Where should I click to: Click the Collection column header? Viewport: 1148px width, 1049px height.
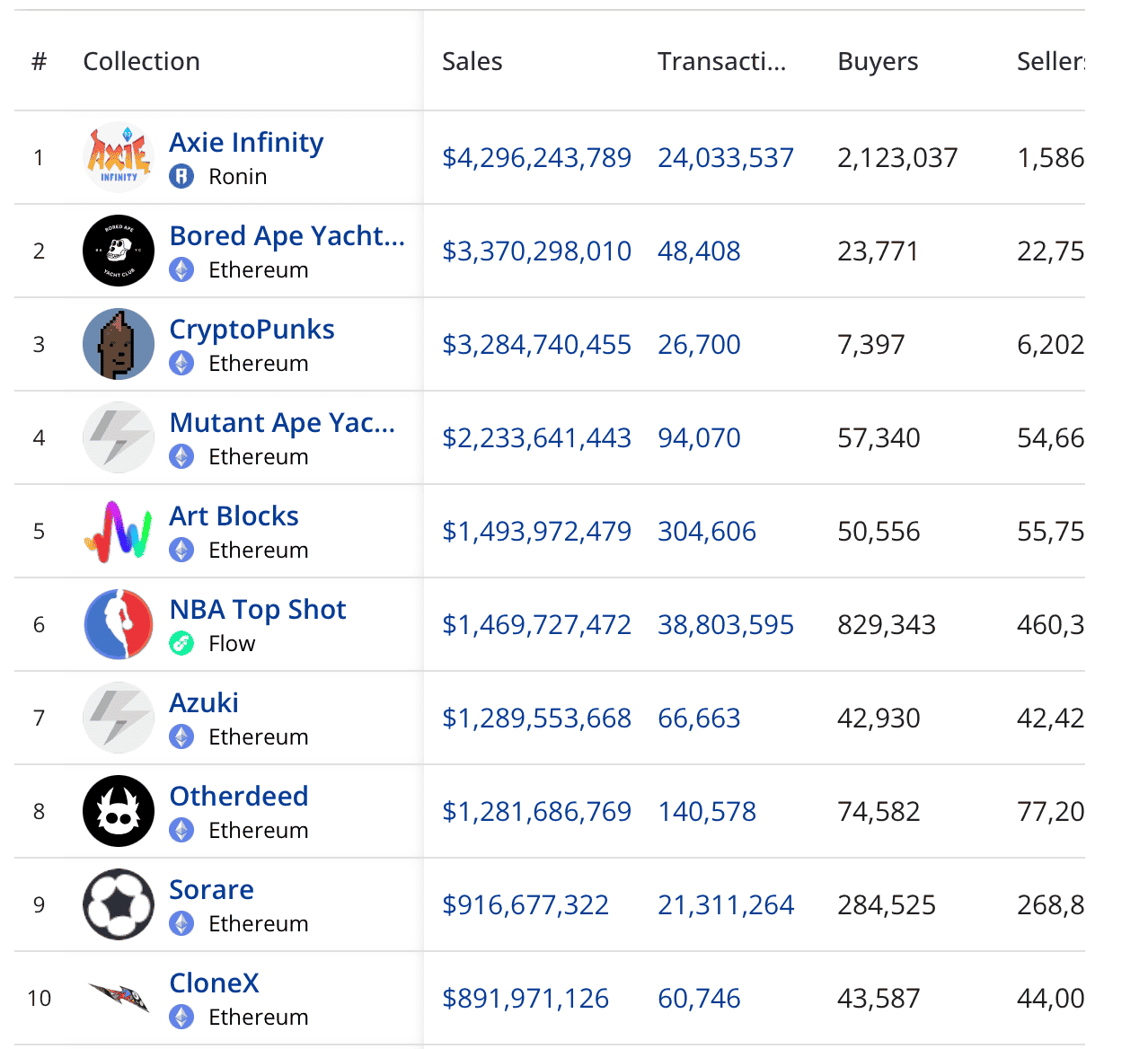[x=141, y=62]
